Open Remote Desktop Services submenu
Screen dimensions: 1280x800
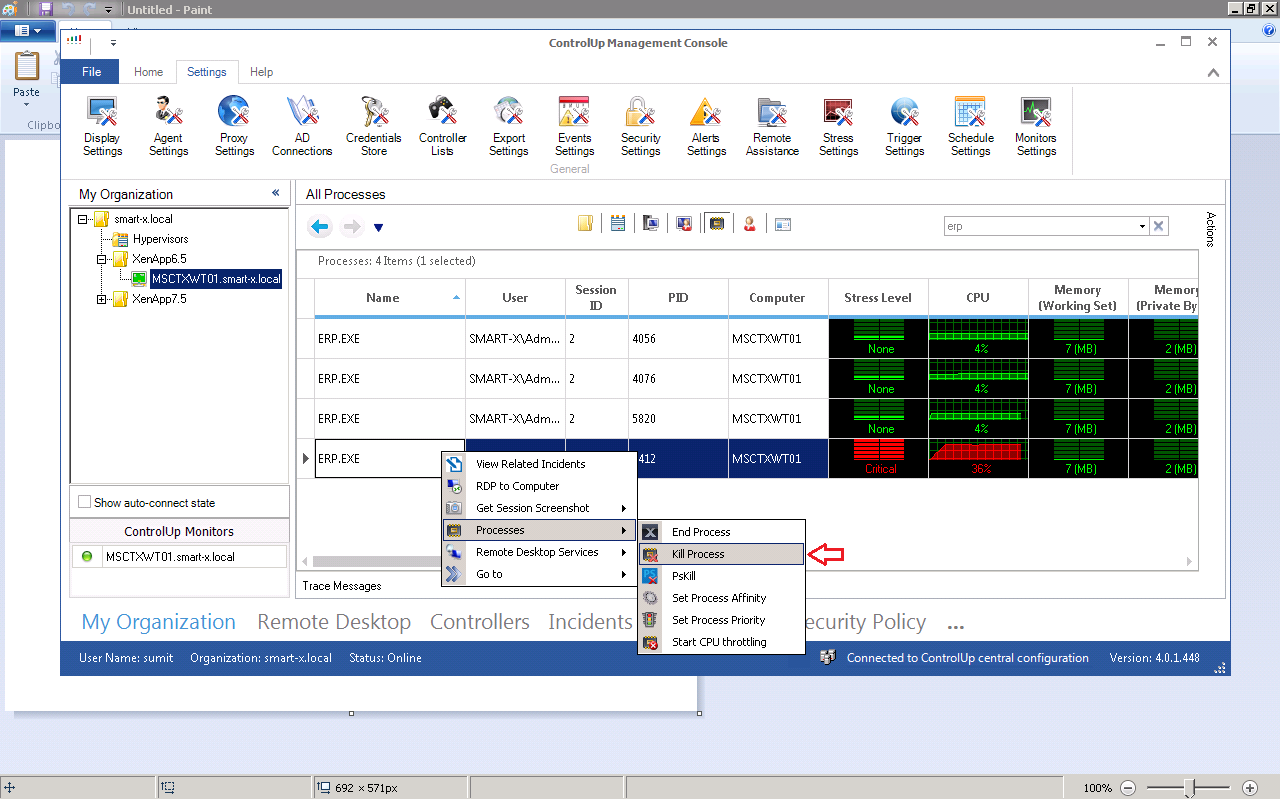pyautogui.click(x=539, y=552)
